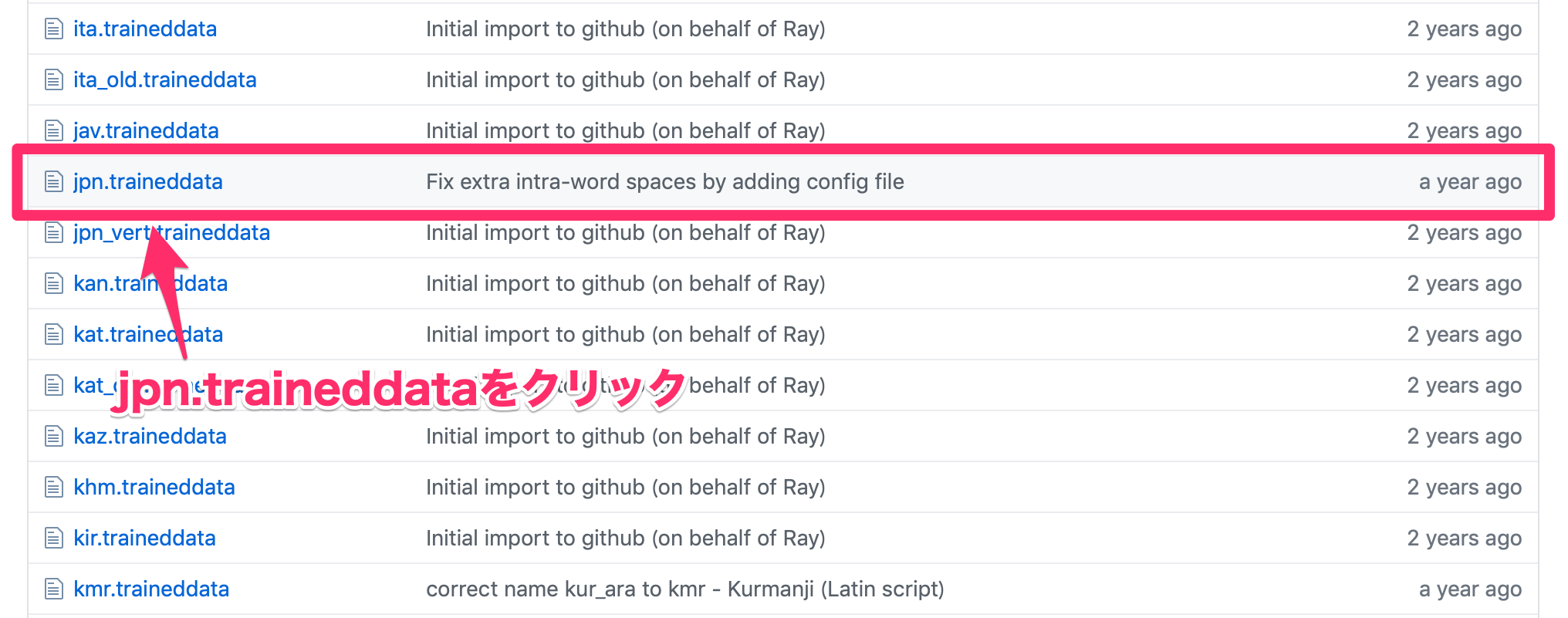The height and width of the screenshot is (618, 1568).
Task: Open the jav.traineddata file link
Action: pos(146,131)
